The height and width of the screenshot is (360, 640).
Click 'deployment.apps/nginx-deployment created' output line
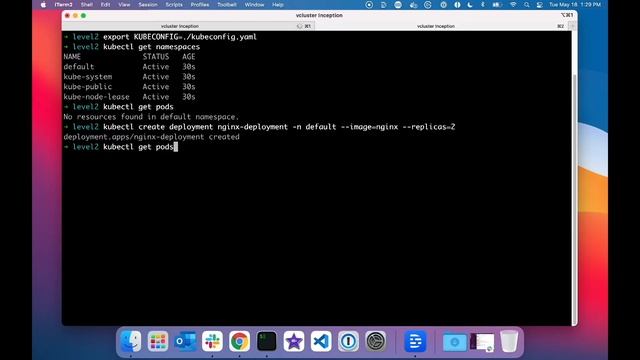[x=151, y=137]
